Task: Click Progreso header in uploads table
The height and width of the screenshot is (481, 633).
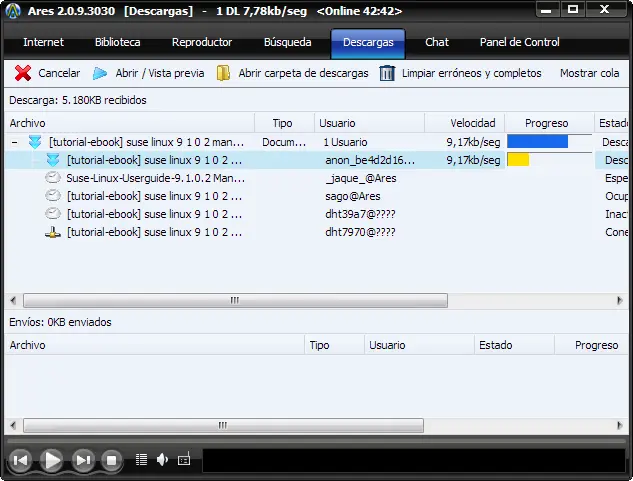Action: point(592,345)
